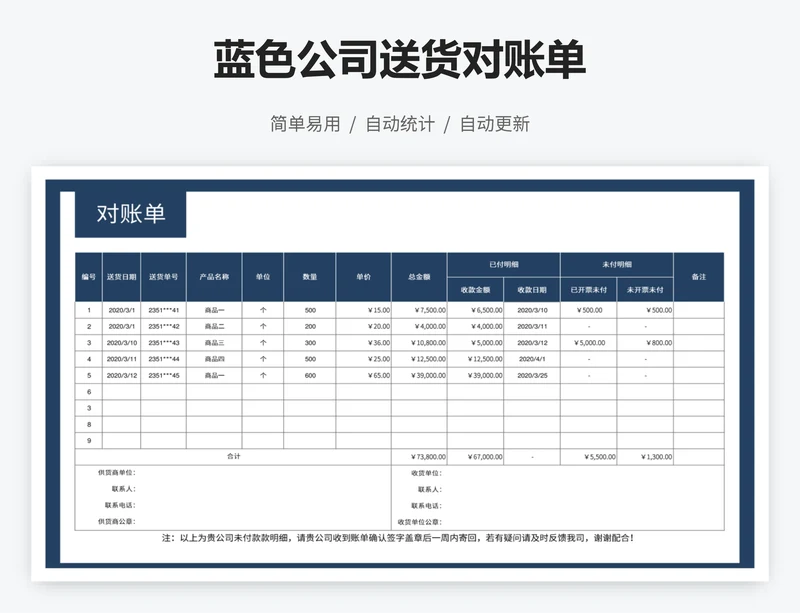Select the 数量 column header
800x613 pixels.
point(310,277)
